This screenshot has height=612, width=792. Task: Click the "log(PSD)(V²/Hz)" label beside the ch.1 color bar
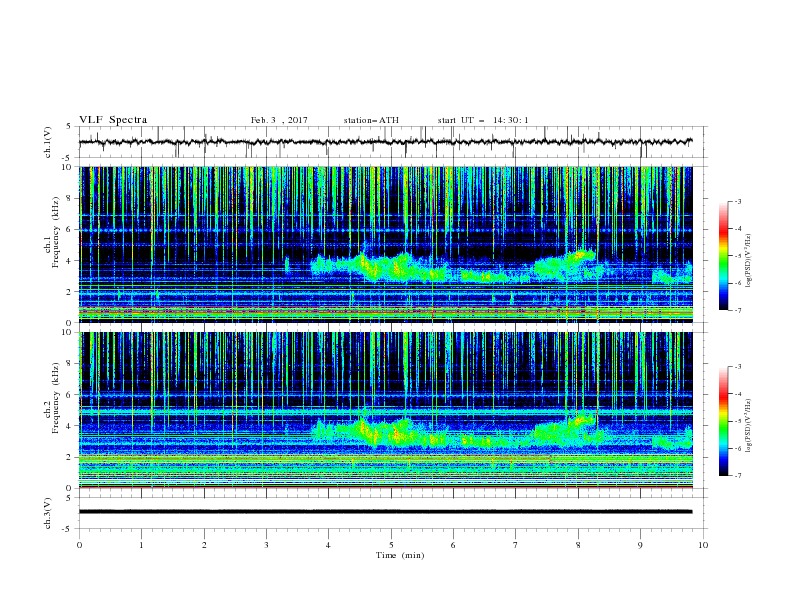tap(749, 261)
